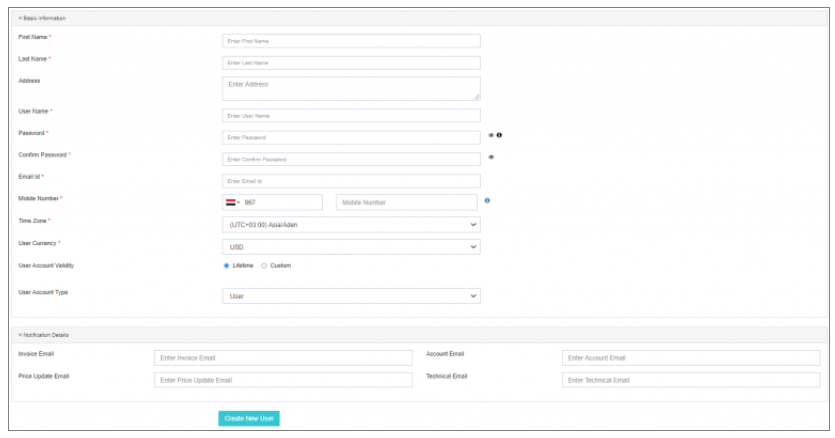The image size is (835, 438).
Task: Open the User Currency dropdown
Action: pyautogui.click(x=351, y=247)
